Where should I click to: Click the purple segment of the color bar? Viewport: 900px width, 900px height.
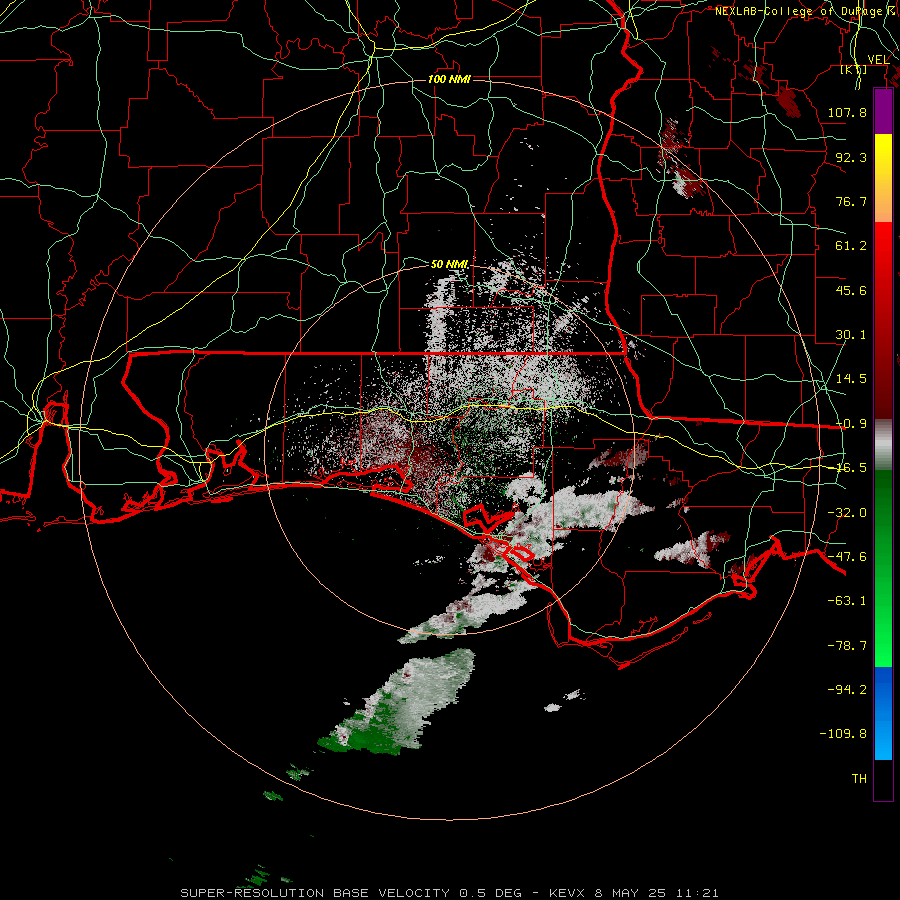point(883,111)
